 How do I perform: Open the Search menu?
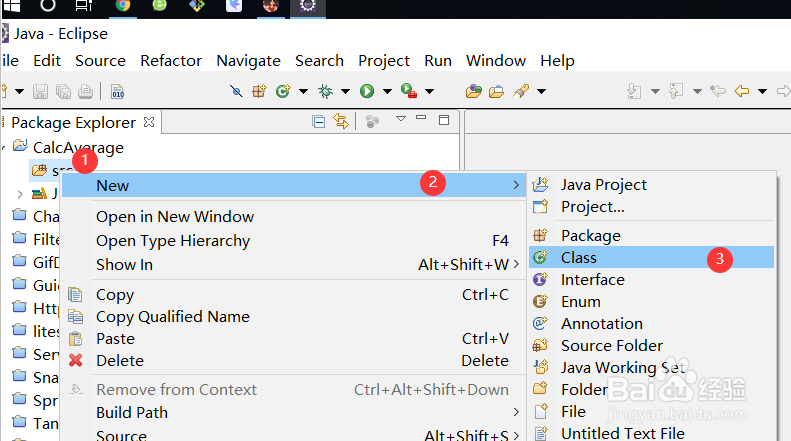point(319,61)
